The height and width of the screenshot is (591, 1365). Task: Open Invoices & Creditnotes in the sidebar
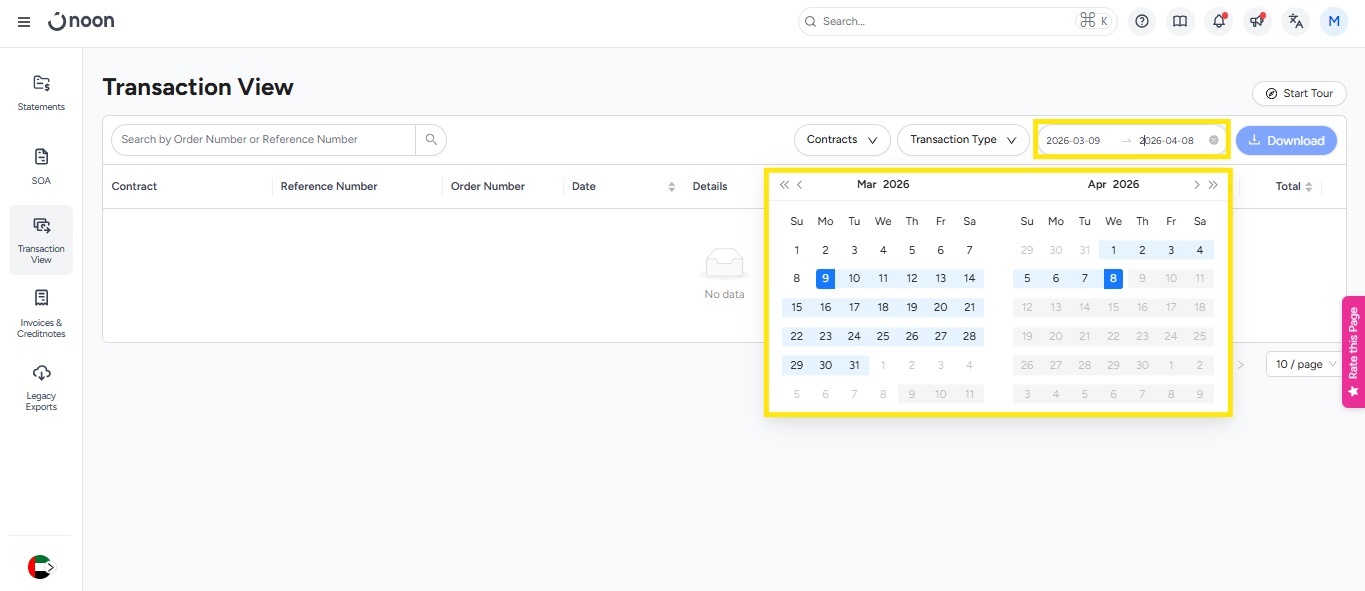tap(41, 312)
